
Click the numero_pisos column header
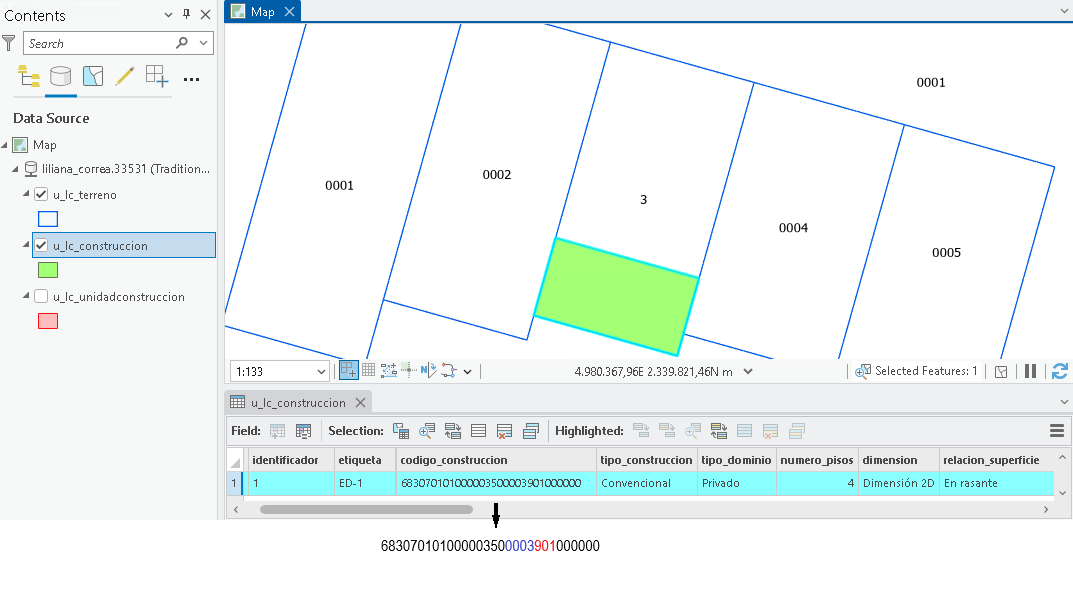pos(817,460)
